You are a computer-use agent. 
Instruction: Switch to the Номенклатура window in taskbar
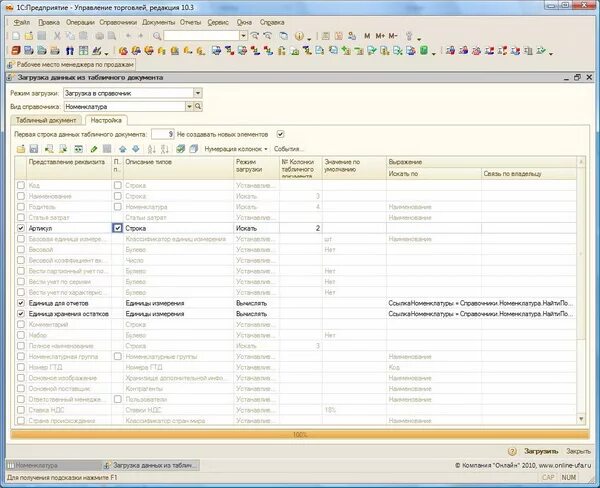54,465
